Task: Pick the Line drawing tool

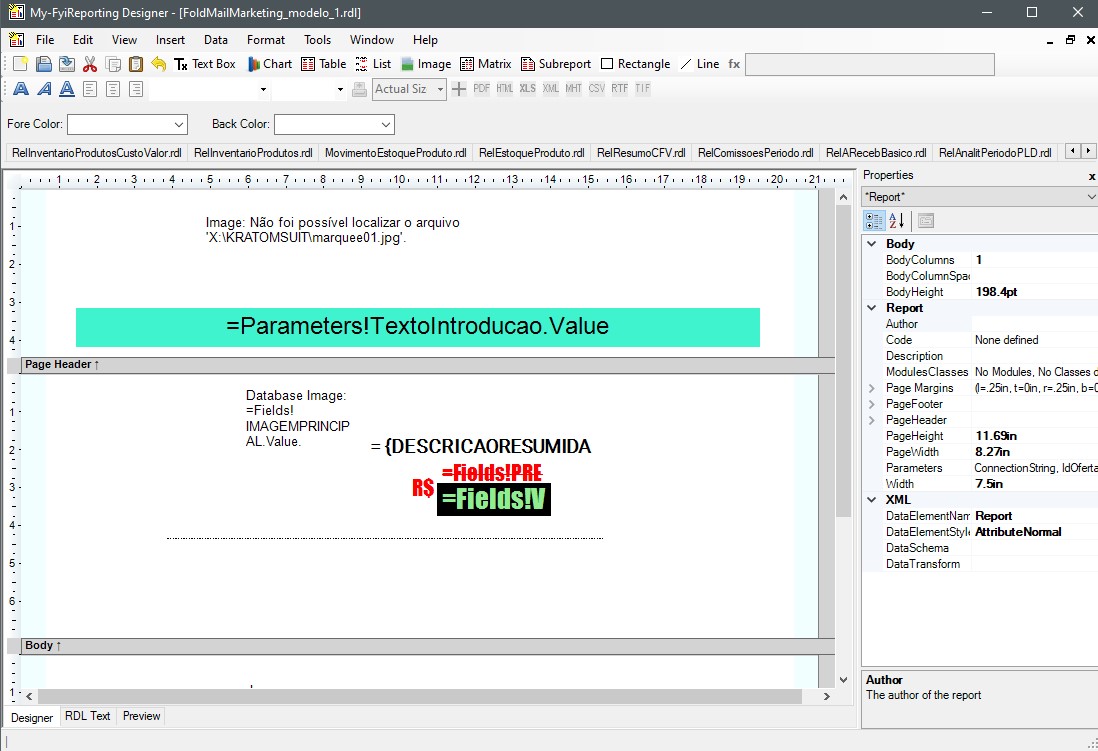Action: [699, 64]
